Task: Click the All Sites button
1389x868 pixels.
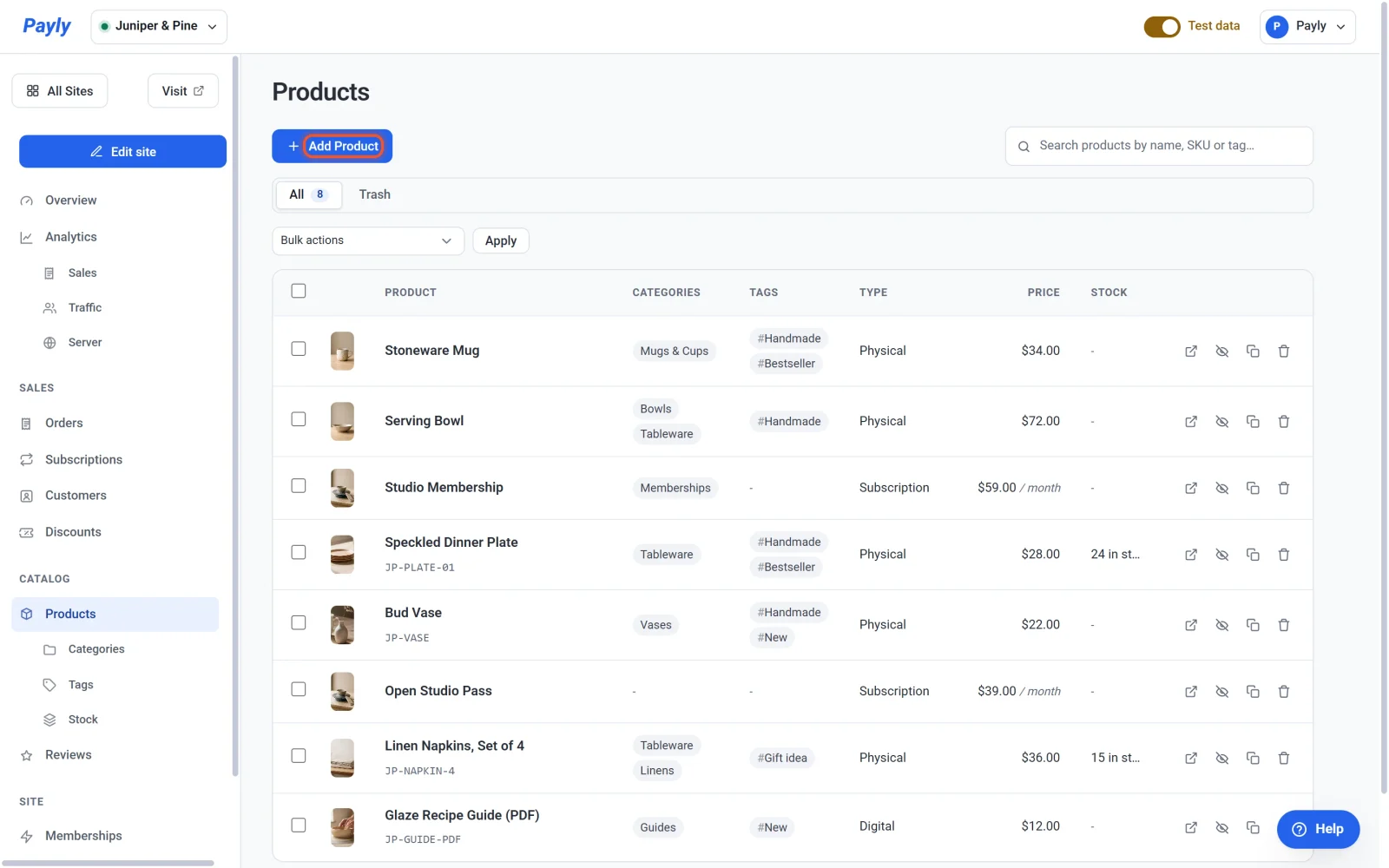Action: click(x=60, y=91)
